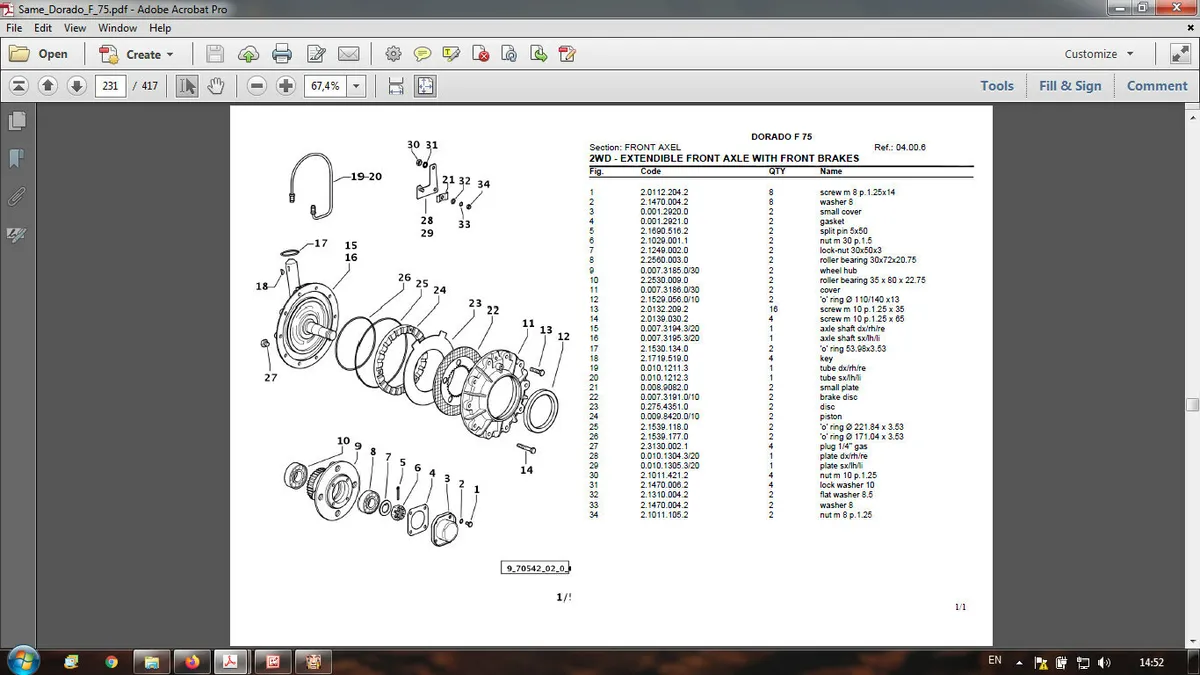Open Google Chrome from the taskbar

point(111,661)
